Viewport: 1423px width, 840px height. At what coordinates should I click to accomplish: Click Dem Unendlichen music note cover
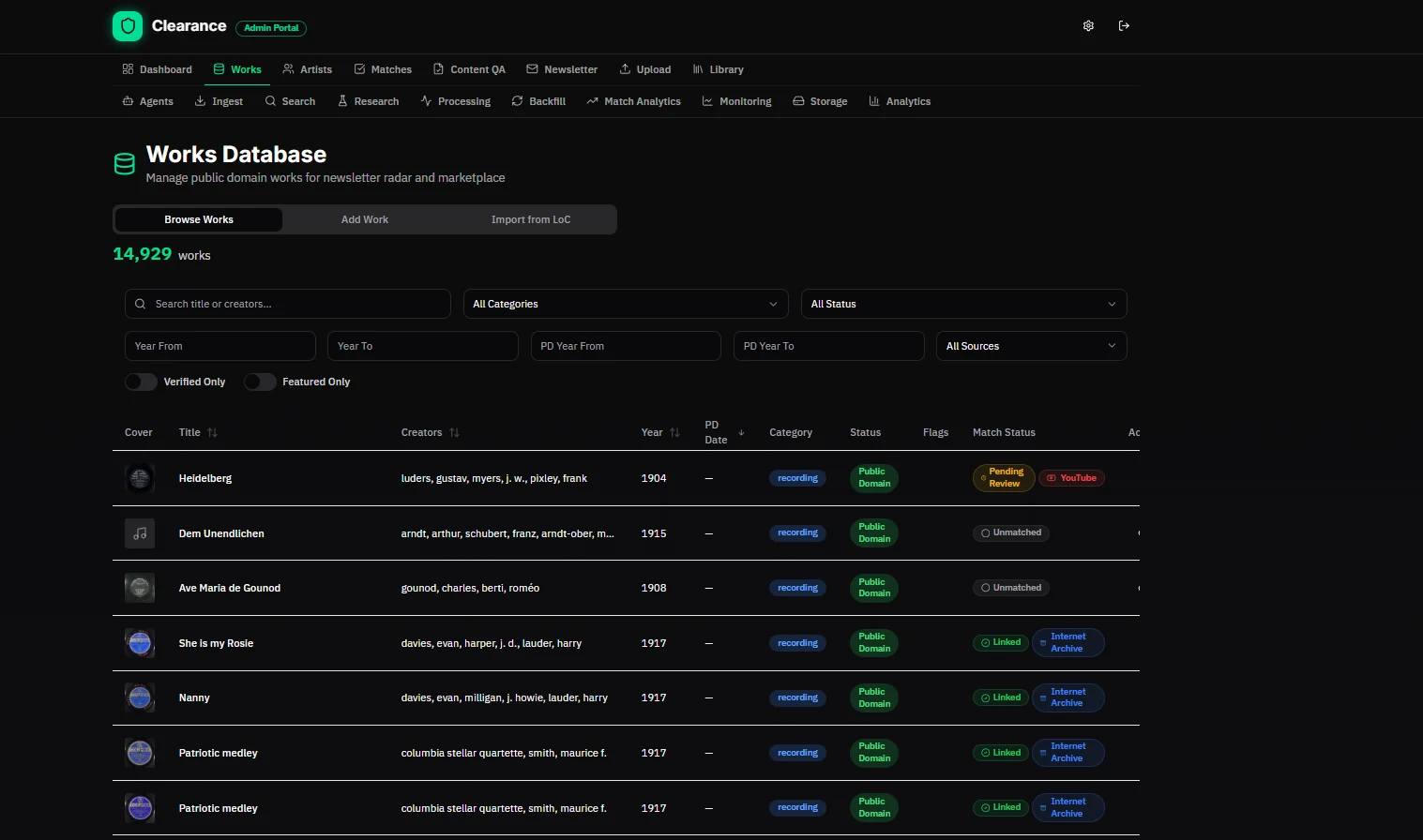(140, 533)
